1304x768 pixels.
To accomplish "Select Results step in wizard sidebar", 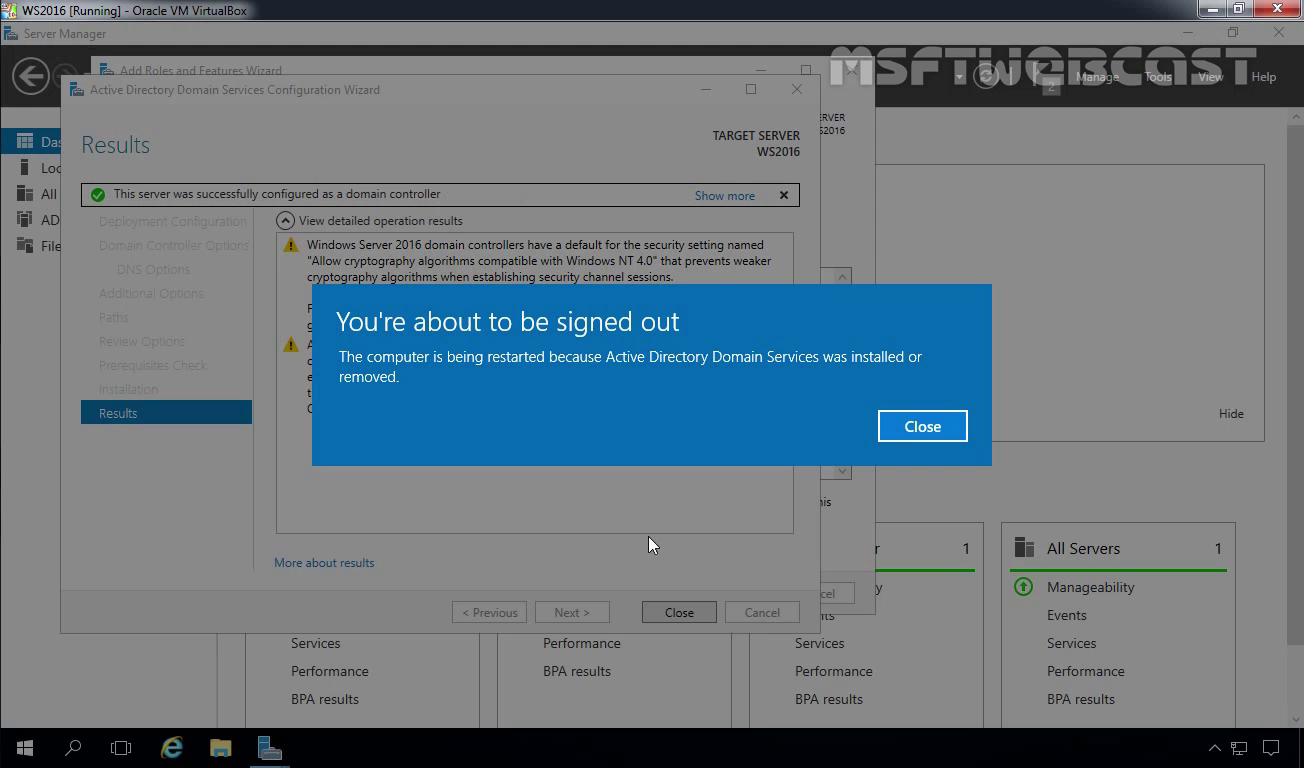I will tap(166, 412).
